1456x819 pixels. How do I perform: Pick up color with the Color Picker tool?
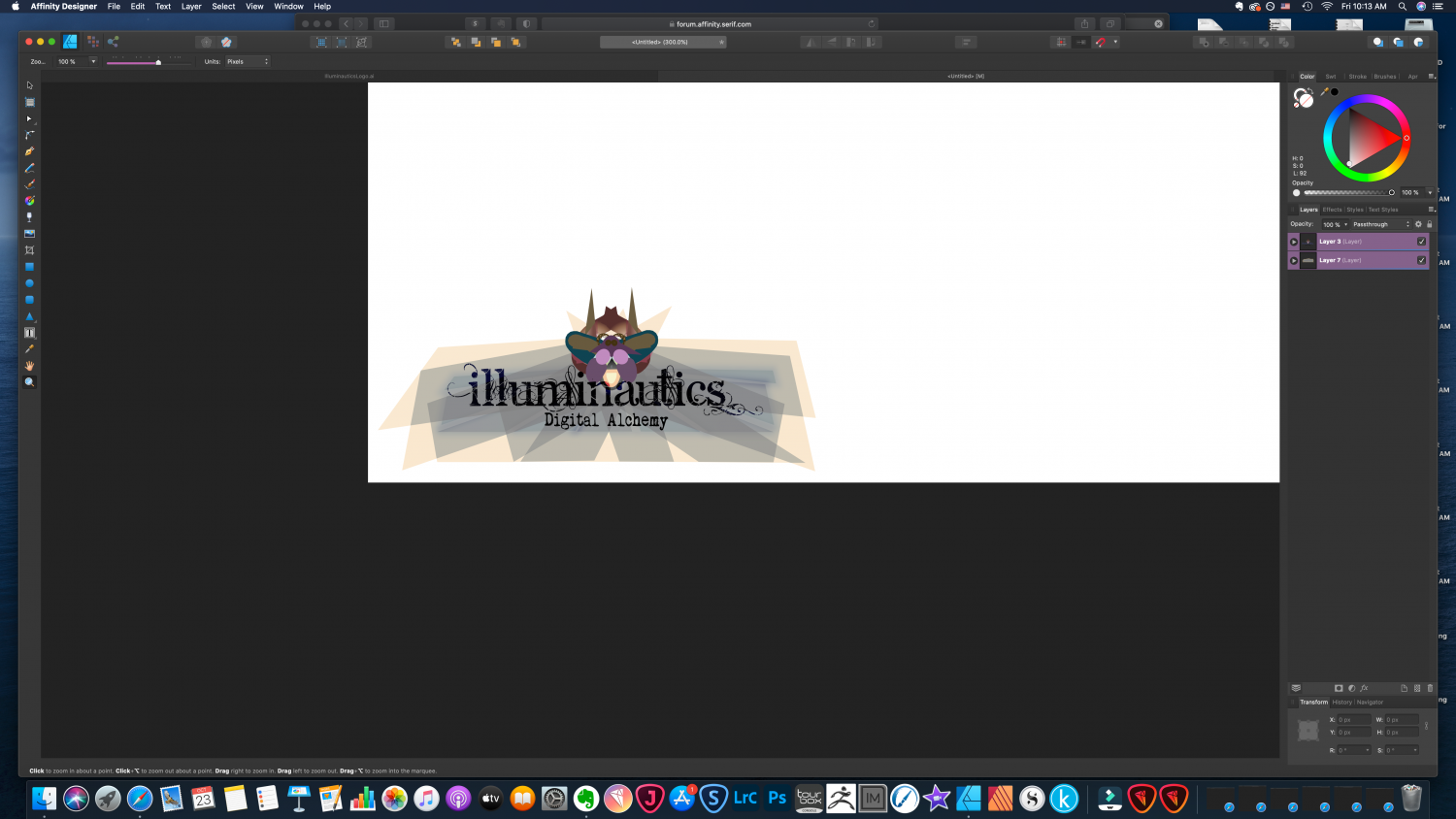29,349
